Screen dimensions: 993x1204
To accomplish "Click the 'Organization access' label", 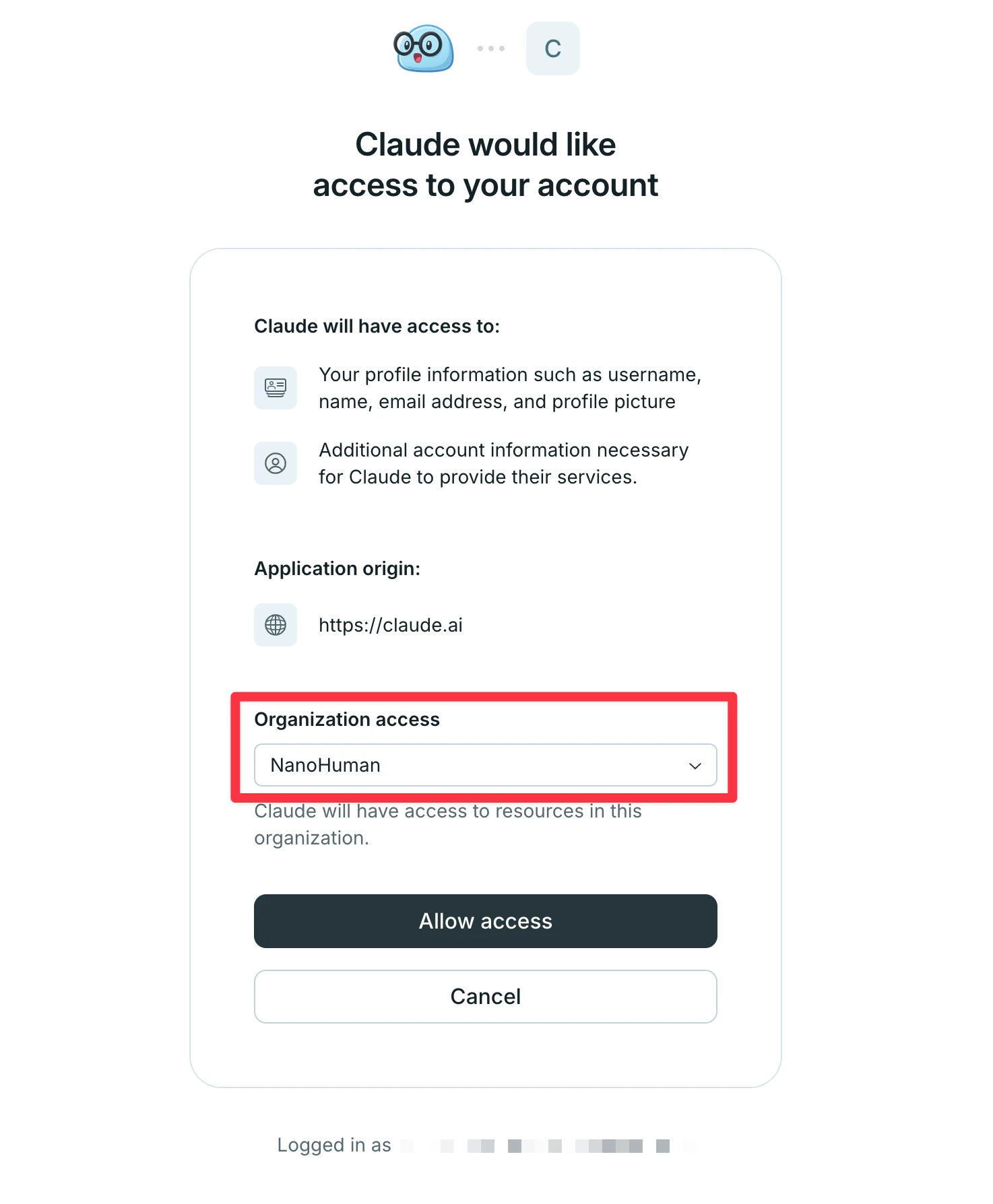I will 347,720.
